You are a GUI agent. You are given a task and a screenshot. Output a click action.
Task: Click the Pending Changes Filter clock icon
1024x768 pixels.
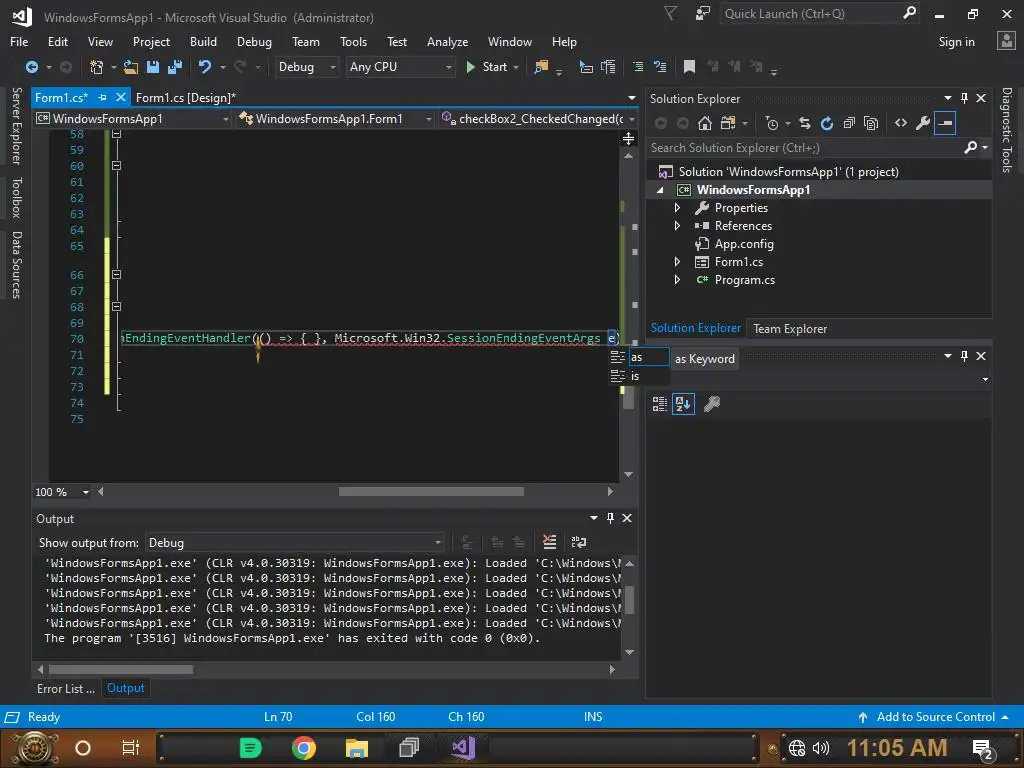tap(772, 123)
